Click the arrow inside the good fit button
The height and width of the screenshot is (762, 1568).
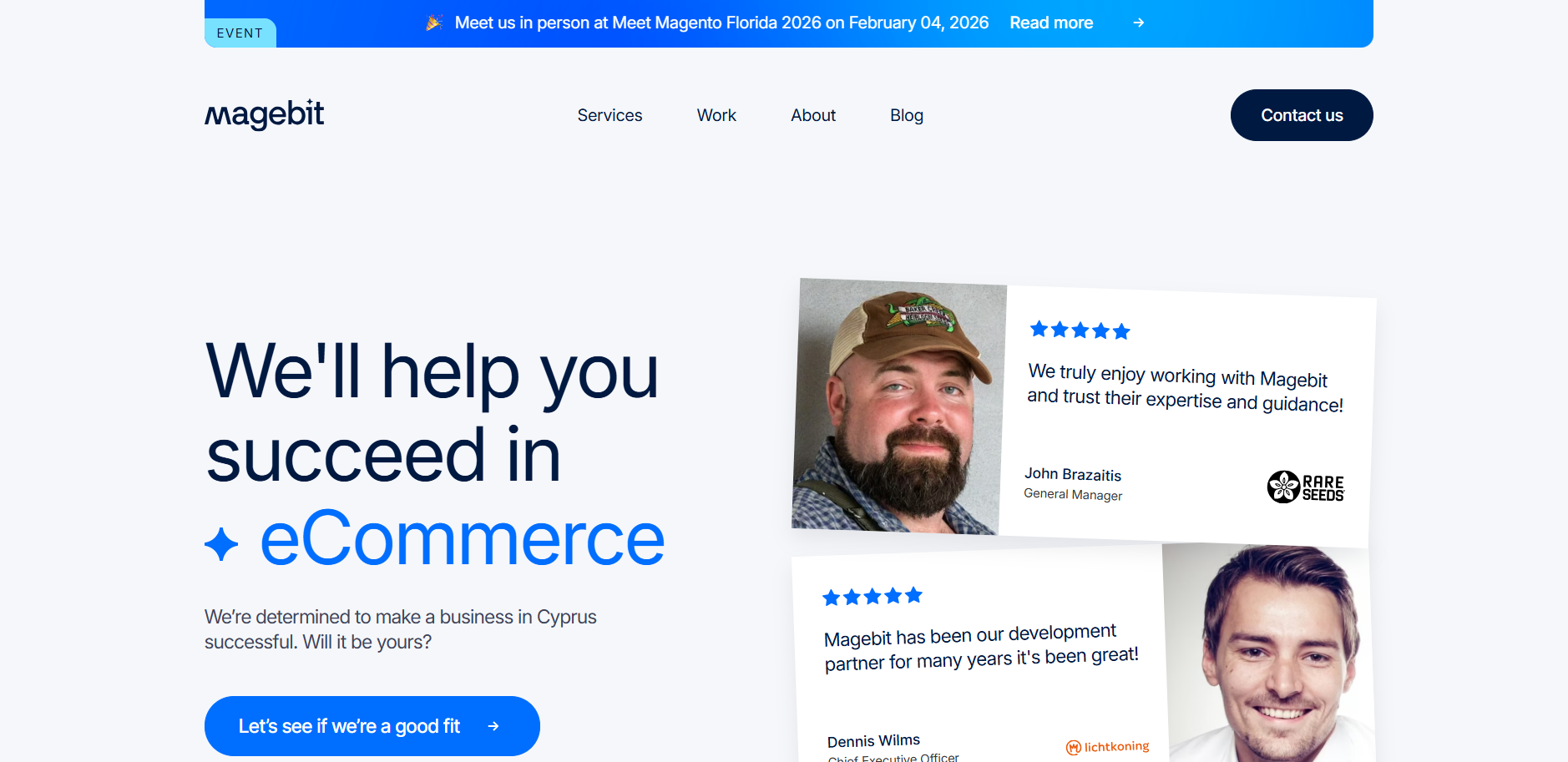click(493, 726)
